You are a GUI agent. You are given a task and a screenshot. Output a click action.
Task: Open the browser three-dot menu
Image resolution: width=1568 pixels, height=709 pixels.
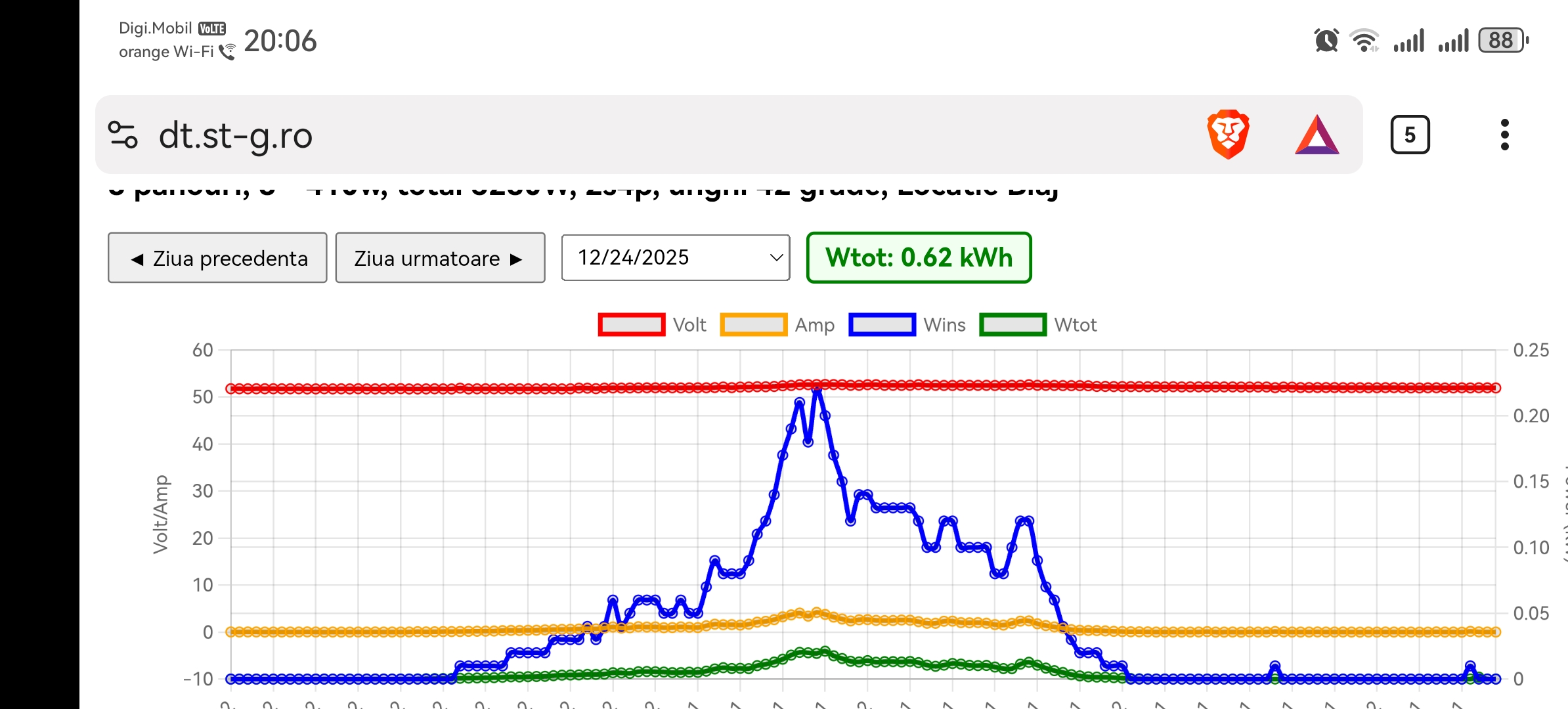[1504, 135]
